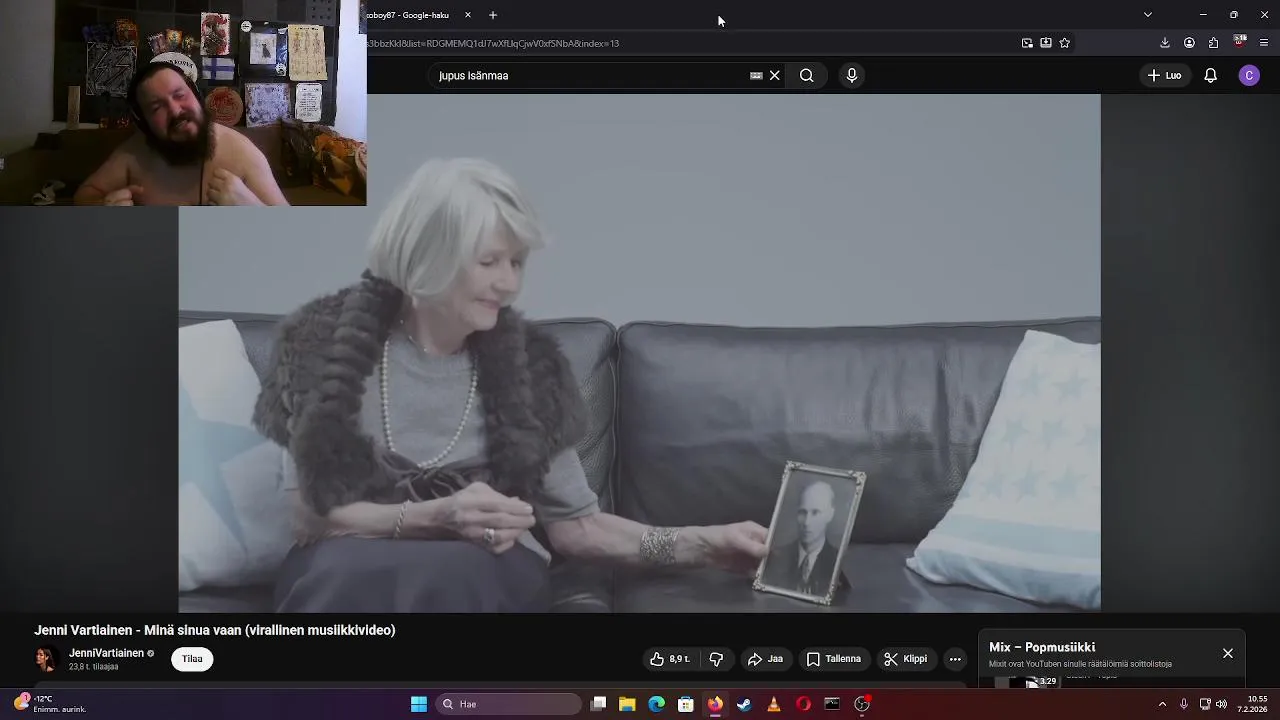
Task: Open the browser downloads panel
Action: pyautogui.click(x=1165, y=43)
